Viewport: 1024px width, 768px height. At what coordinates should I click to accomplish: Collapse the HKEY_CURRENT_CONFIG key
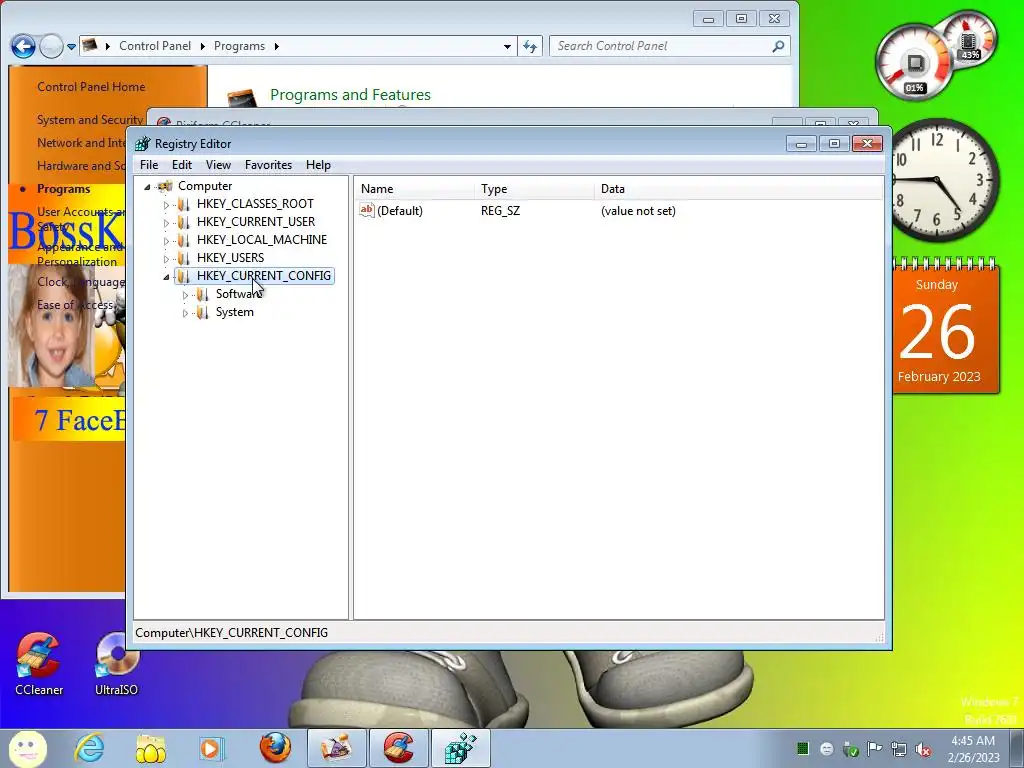[166, 277]
